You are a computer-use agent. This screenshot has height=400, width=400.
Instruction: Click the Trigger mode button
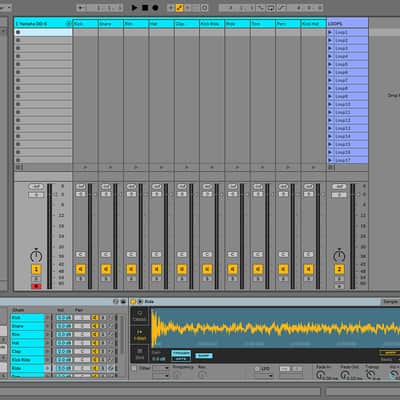(181, 353)
